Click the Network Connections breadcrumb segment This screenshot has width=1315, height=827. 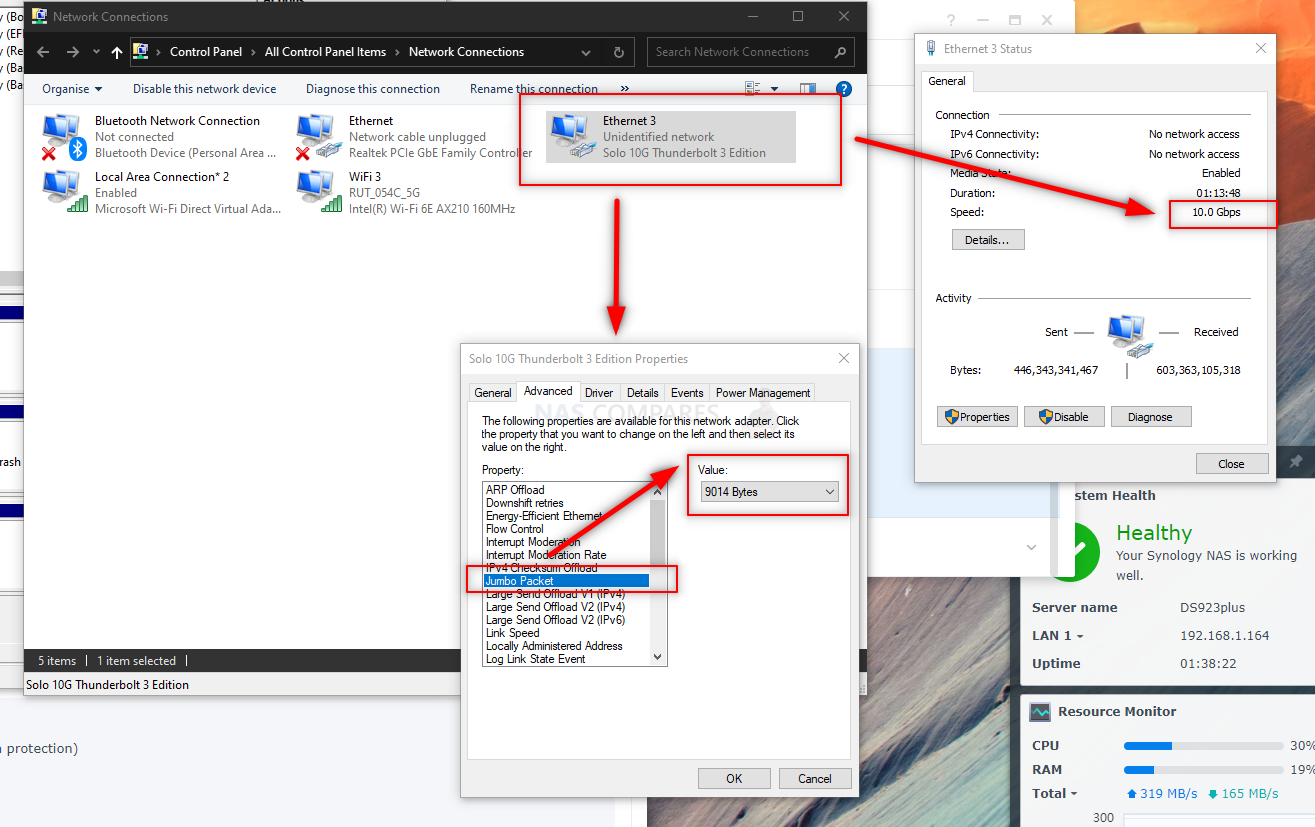pos(466,52)
